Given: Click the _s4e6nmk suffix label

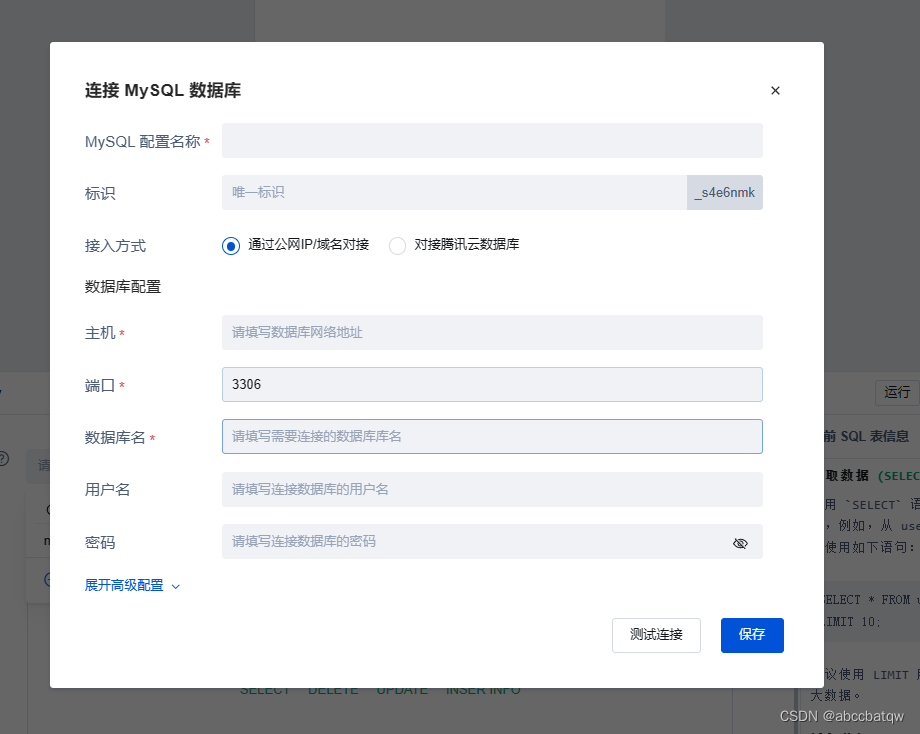Looking at the screenshot, I should (x=725, y=192).
